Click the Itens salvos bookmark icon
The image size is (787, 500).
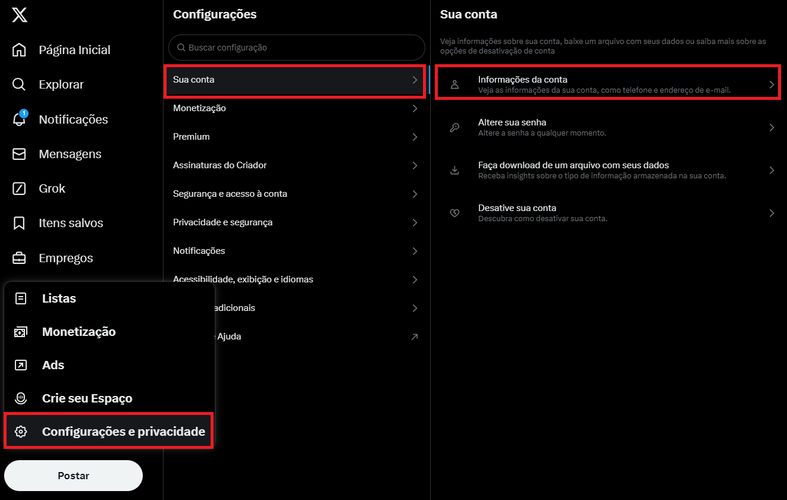(19, 223)
